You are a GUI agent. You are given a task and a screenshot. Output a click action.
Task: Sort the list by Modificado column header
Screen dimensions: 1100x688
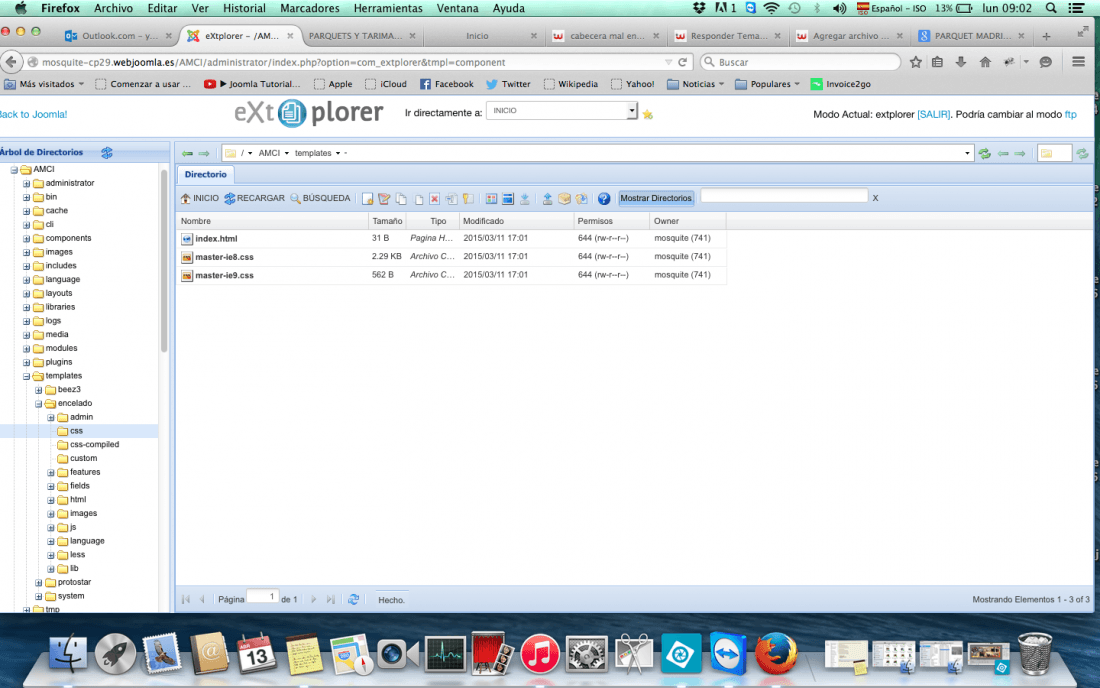click(516, 221)
